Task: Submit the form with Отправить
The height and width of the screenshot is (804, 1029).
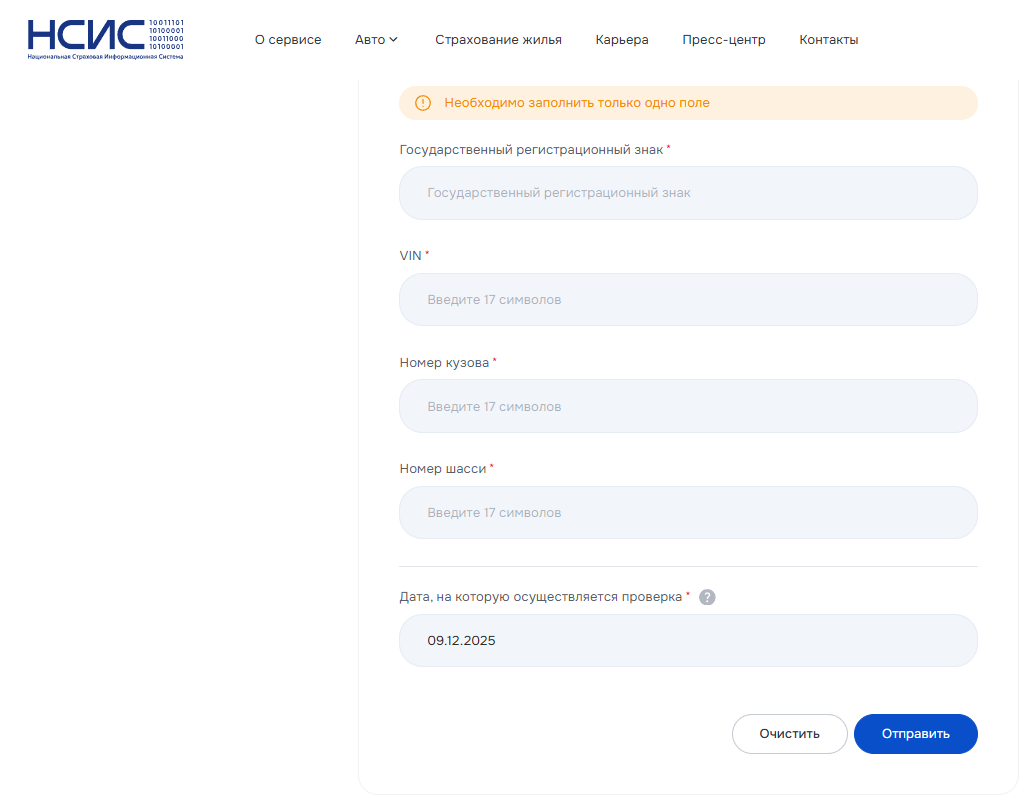Action: pos(915,734)
